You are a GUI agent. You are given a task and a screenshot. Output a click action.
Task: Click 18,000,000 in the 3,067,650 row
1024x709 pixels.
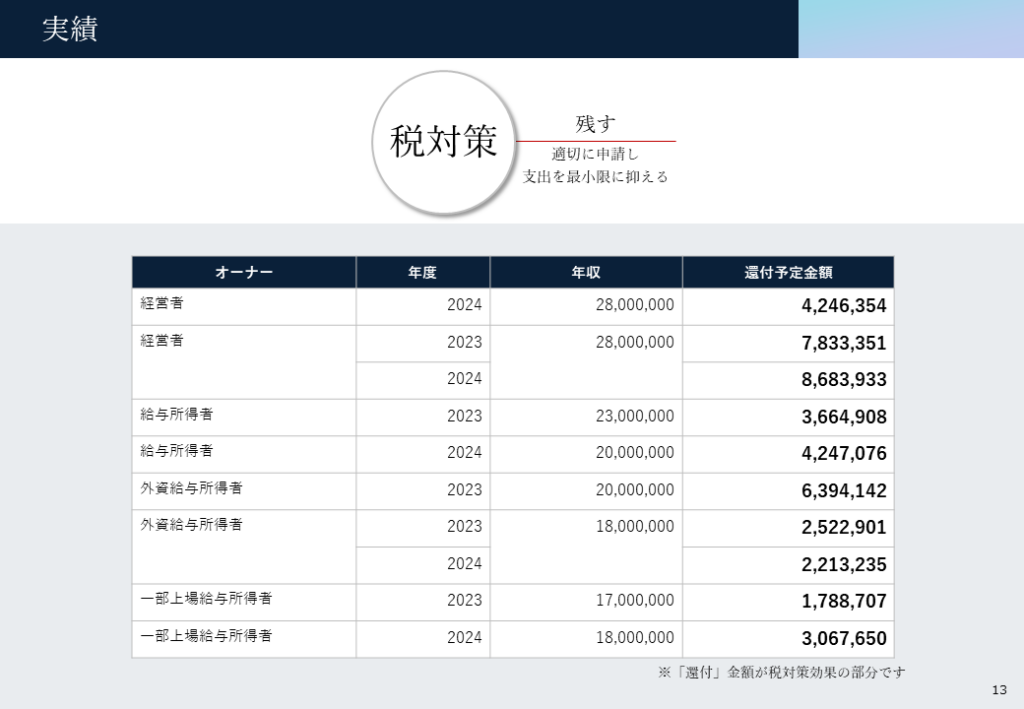pyautogui.click(x=635, y=637)
